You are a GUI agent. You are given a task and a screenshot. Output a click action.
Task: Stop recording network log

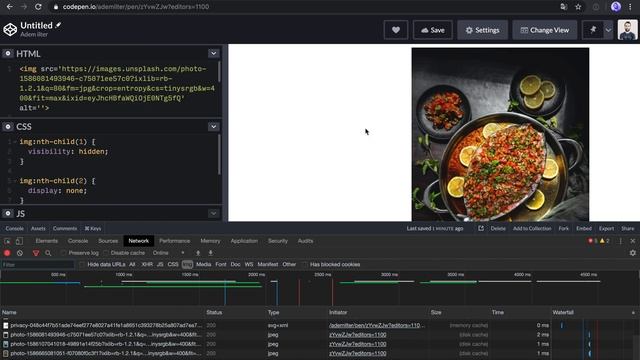tap(7, 253)
